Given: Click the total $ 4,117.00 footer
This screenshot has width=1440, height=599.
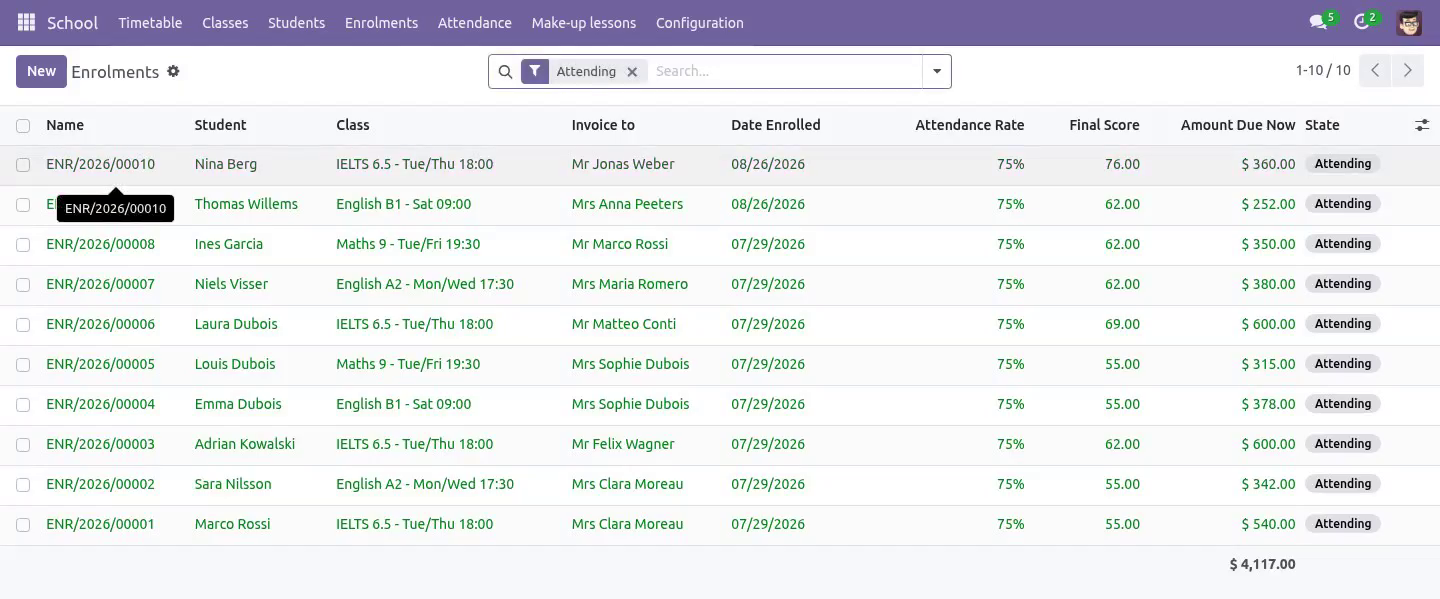Looking at the screenshot, I should coord(1262,565).
